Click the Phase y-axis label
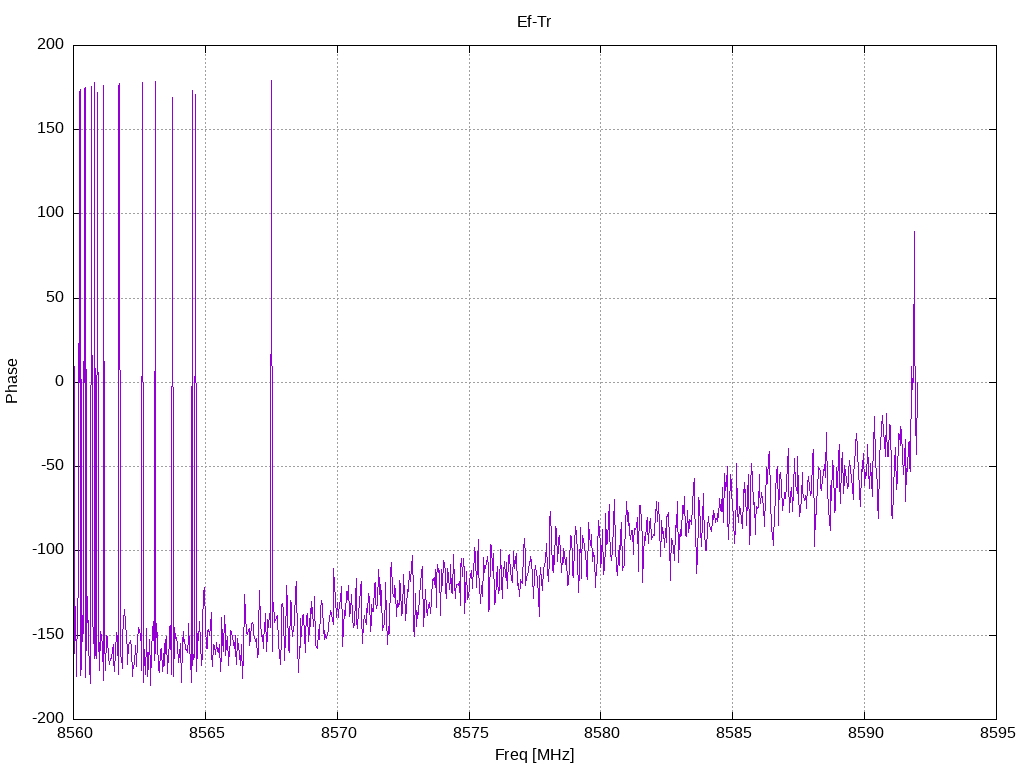The width and height of the screenshot is (1024, 768). (12, 381)
